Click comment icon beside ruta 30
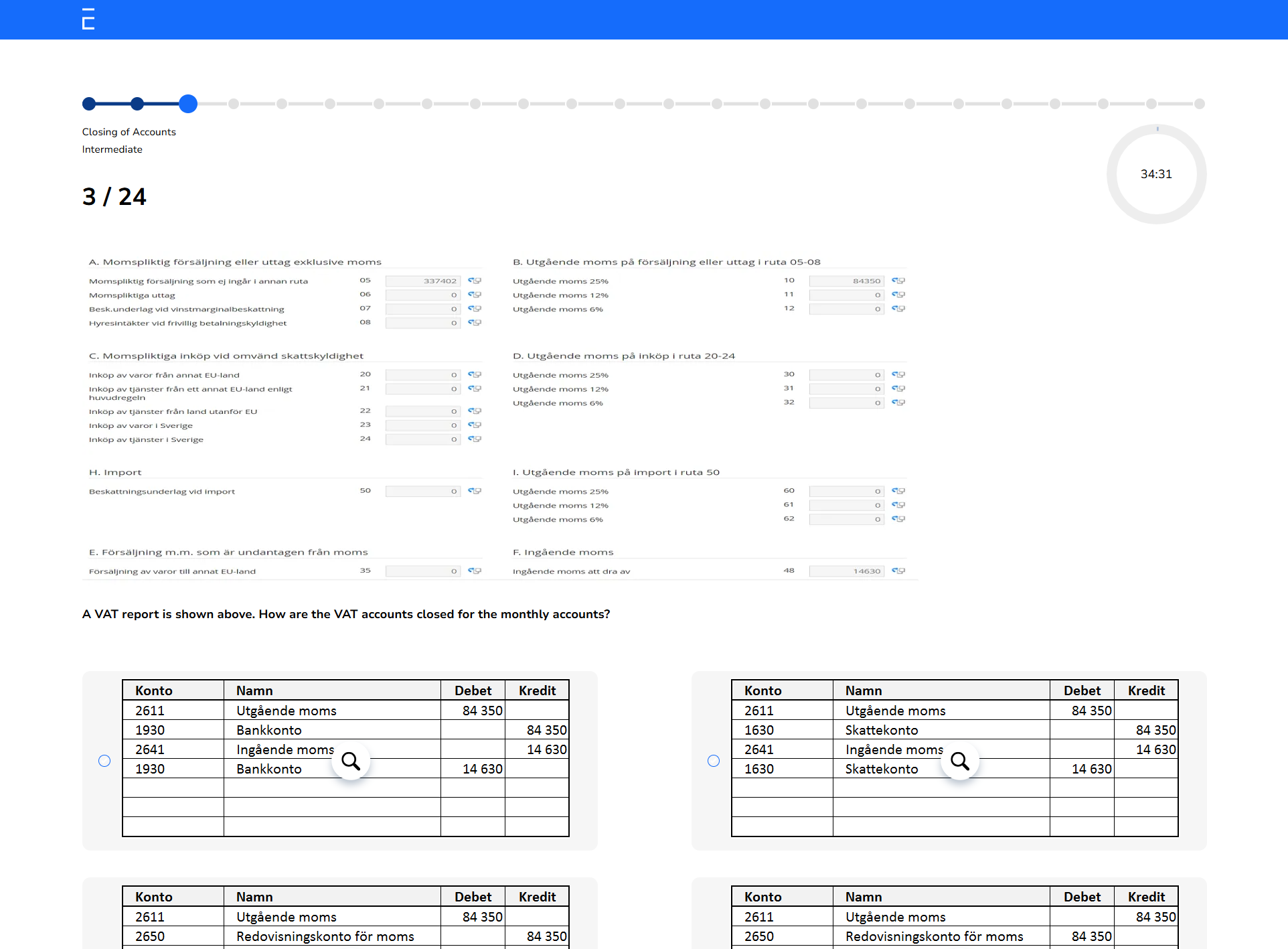The image size is (1288, 949). [x=898, y=374]
